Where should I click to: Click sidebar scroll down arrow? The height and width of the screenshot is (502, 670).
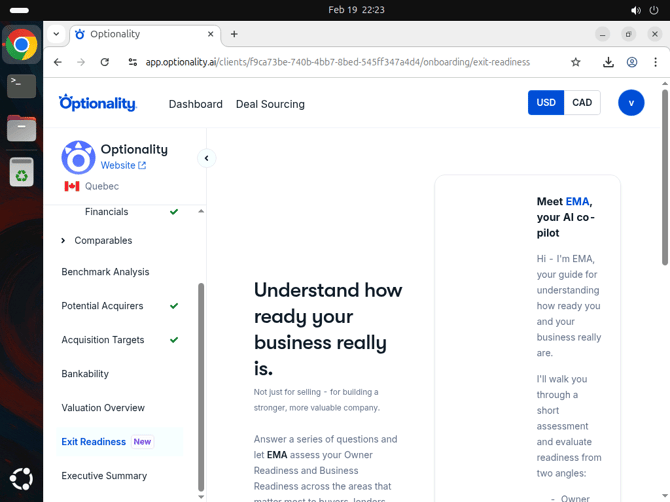(x=201, y=497)
